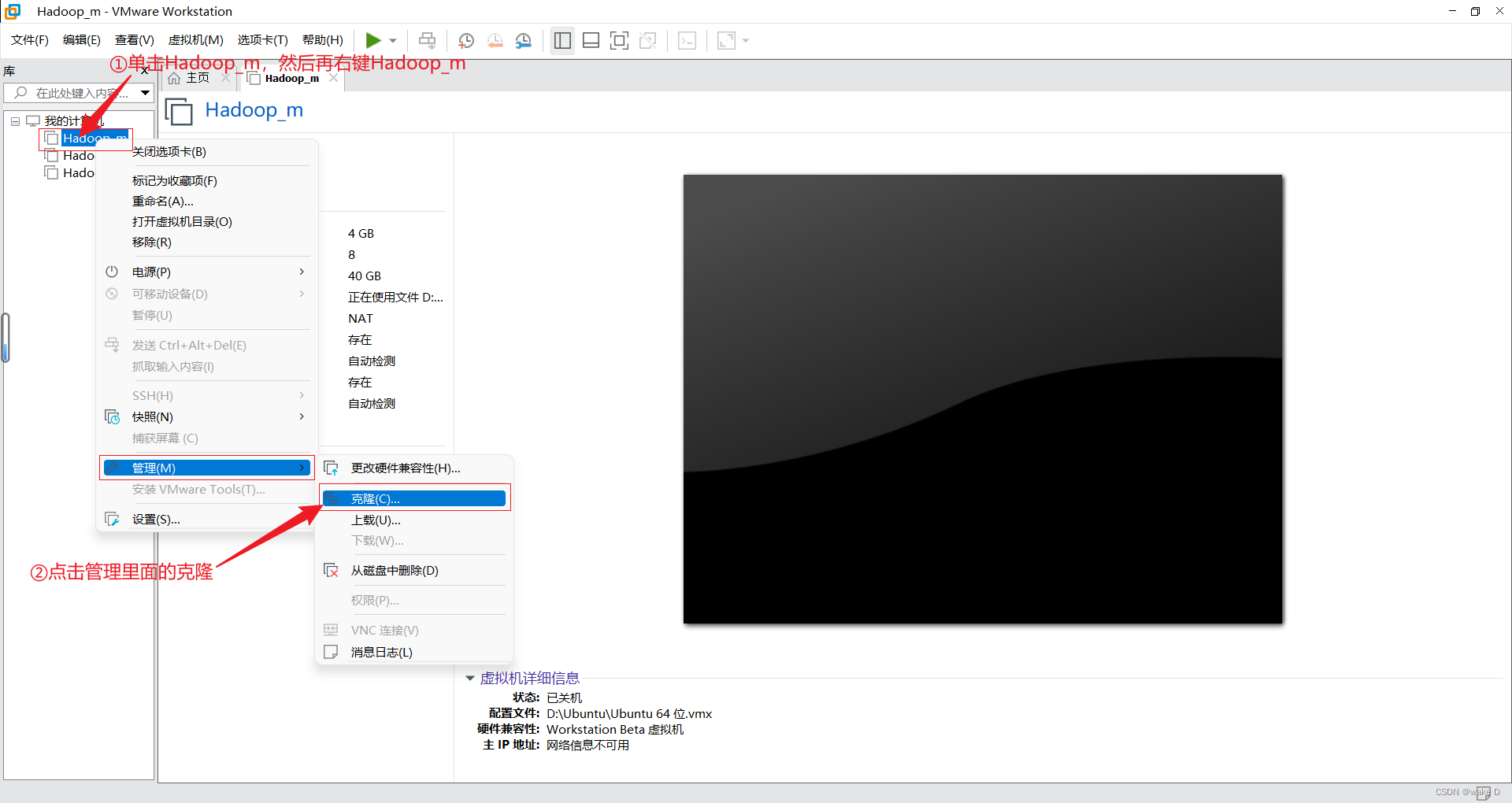Image resolution: width=1512 pixels, height=803 pixels.
Task: Open the 帮助(H) menu
Action: [x=323, y=40]
